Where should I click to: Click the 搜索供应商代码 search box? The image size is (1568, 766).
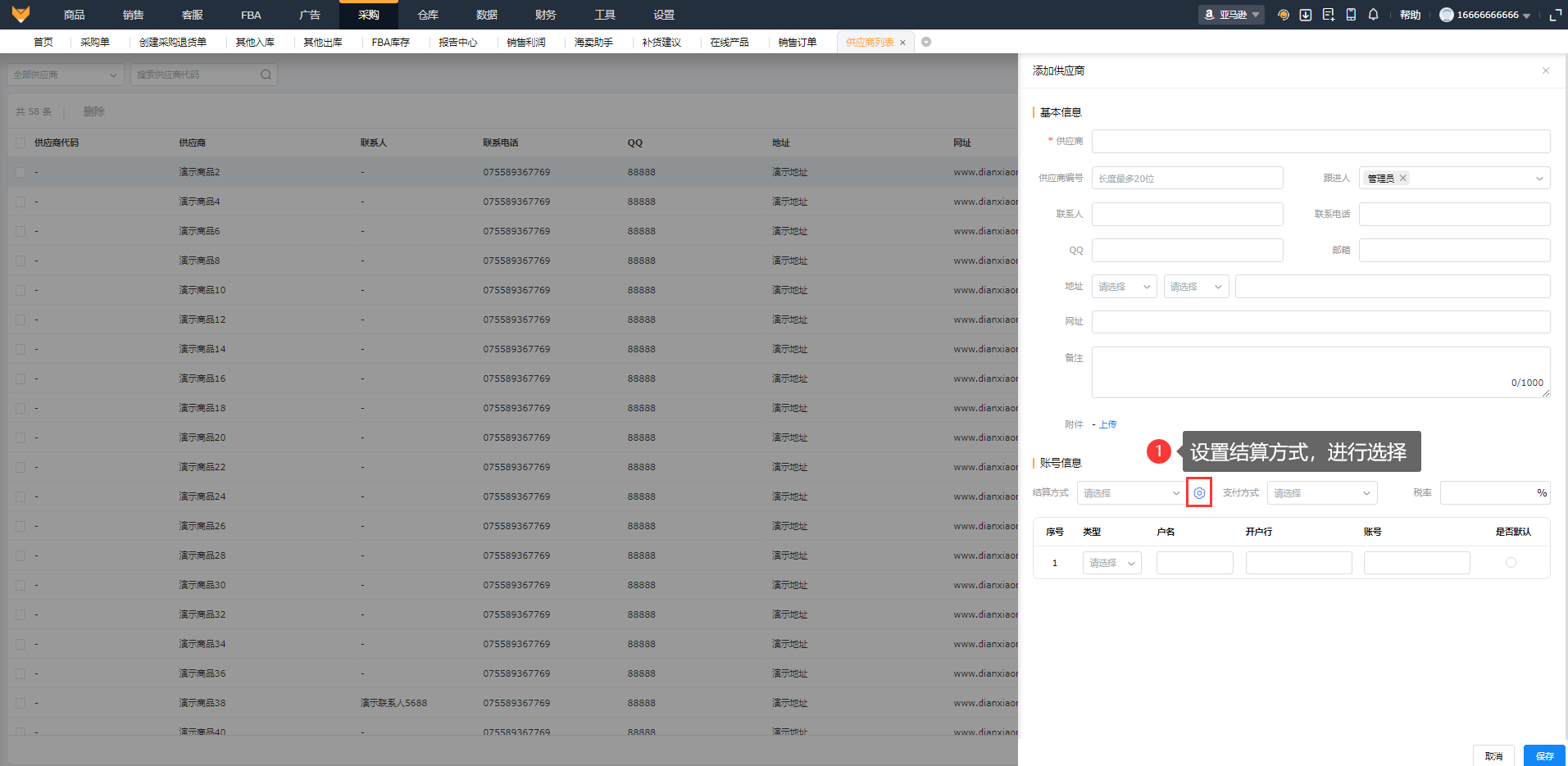203,75
